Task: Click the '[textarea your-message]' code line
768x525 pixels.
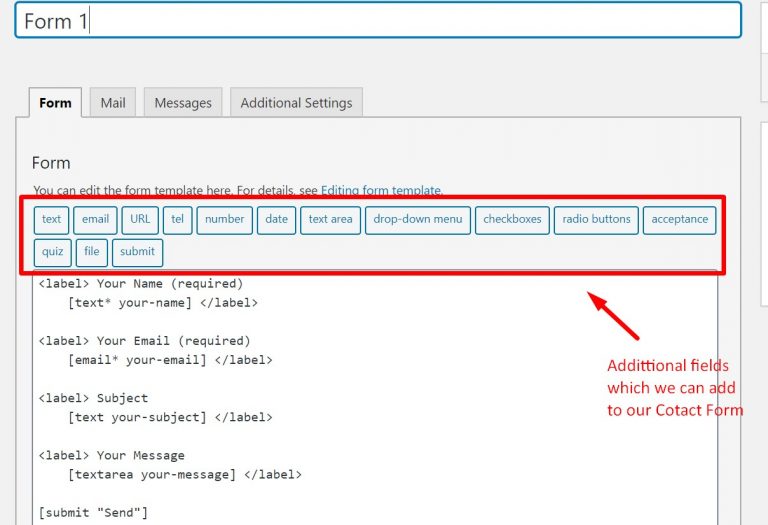Action: coord(185,475)
